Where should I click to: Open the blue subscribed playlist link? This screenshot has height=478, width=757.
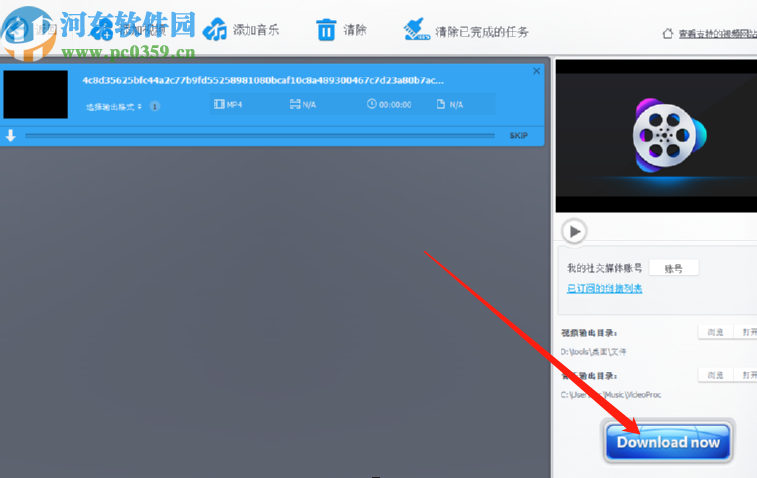(604, 289)
